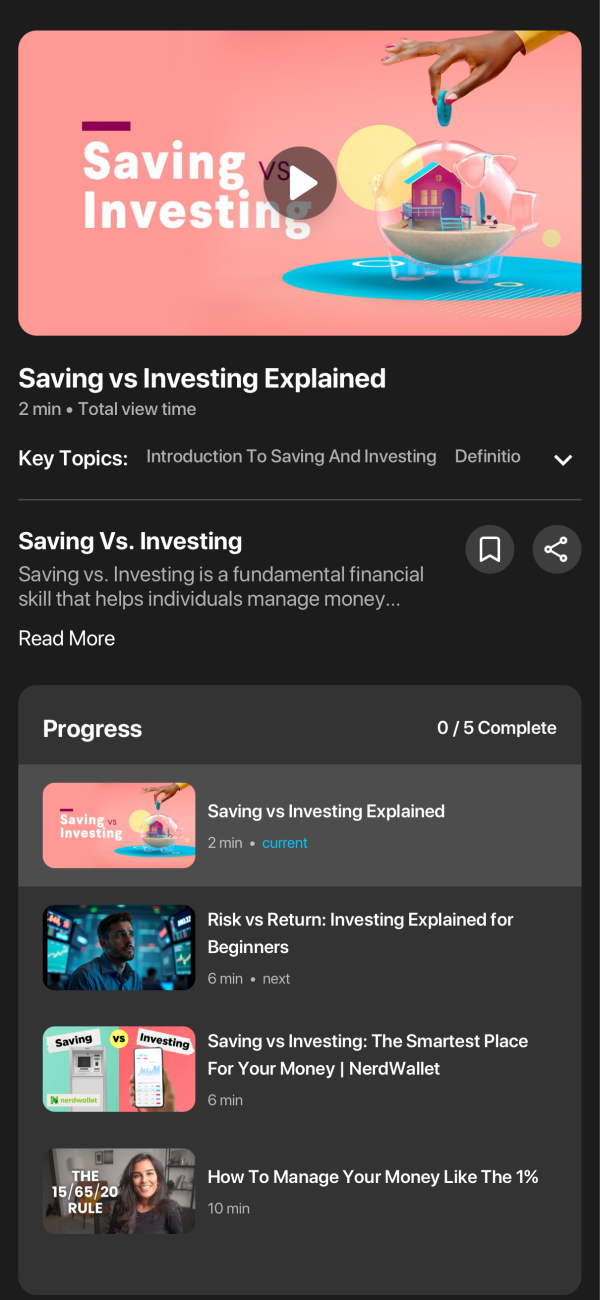Open the Risk vs Return video thumbnail
Screen dimensions: 600x1300
click(119, 947)
